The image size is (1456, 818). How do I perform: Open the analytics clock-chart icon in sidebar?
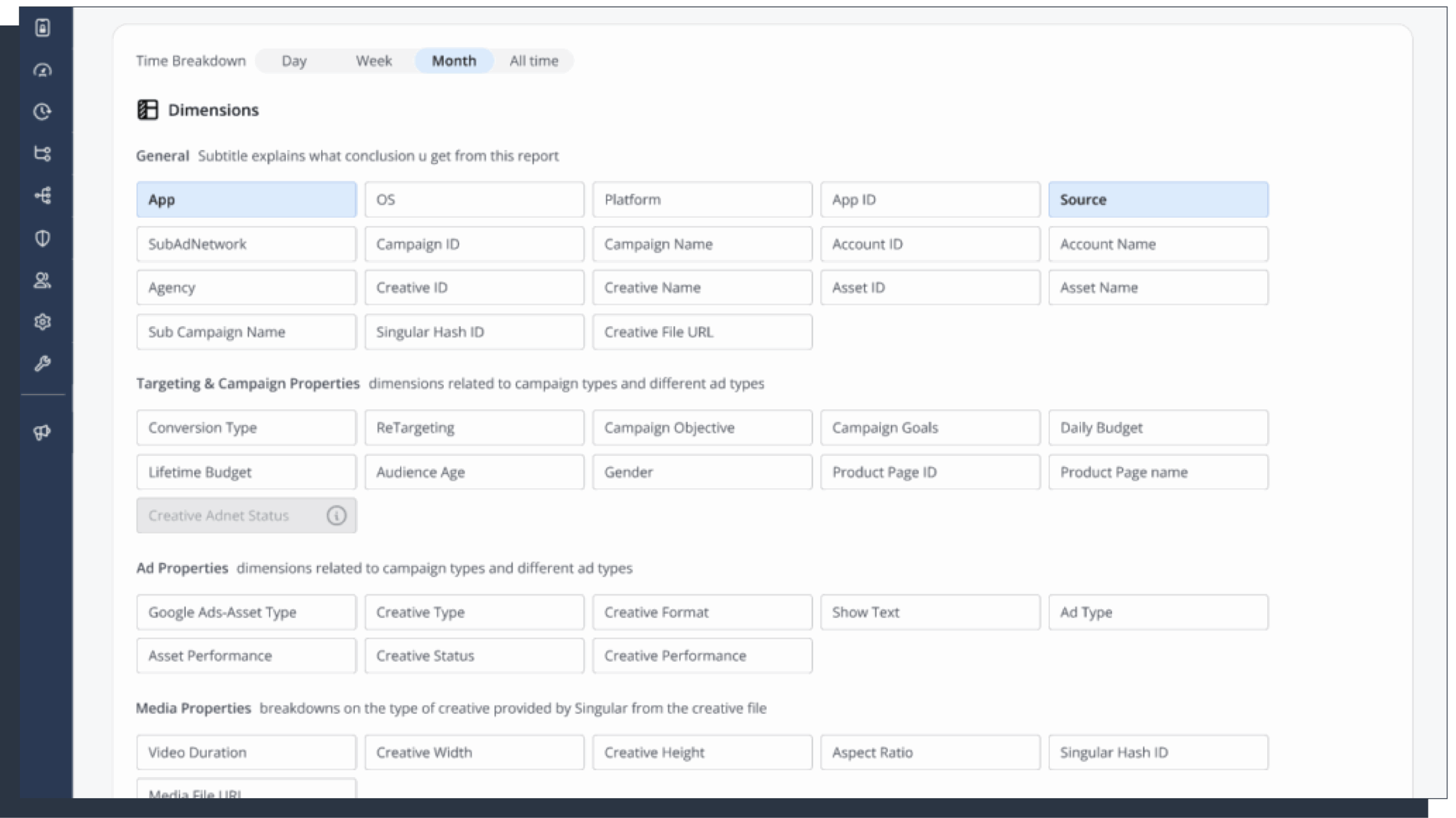coord(43,111)
